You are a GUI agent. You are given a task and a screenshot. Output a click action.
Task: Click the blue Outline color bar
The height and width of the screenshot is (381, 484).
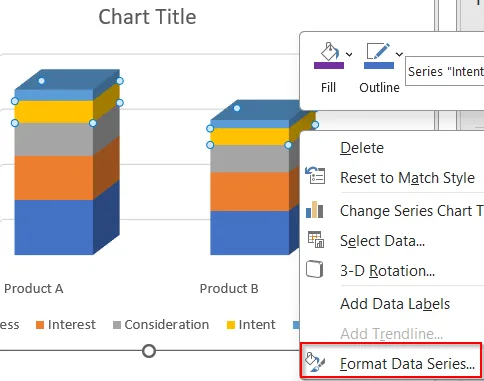[x=379, y=65]
